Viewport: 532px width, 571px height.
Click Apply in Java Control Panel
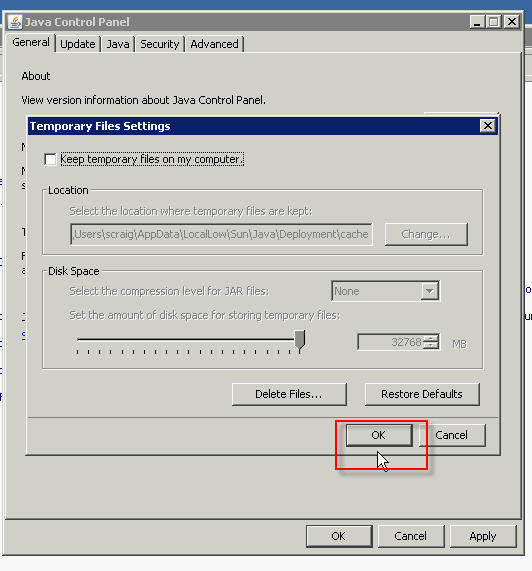pyautogui.click(x=483, y=536)
